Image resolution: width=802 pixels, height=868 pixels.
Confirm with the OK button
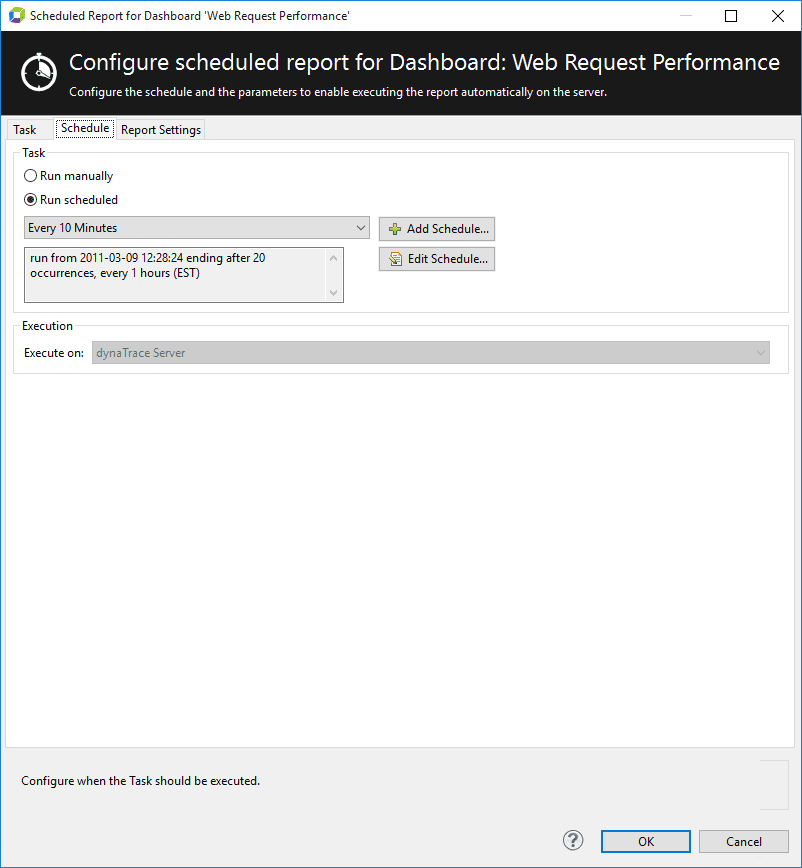click(x=645, y=841)
